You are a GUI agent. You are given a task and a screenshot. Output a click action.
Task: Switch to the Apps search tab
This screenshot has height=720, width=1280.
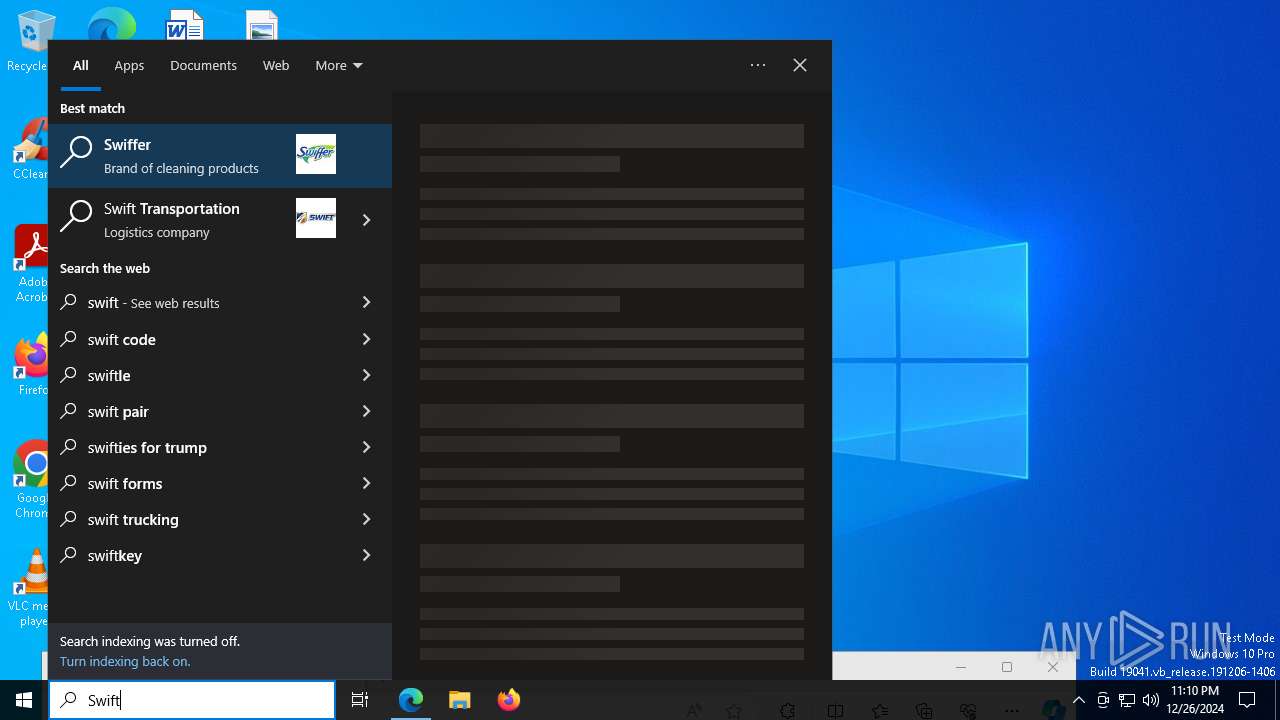coord(129,65)
